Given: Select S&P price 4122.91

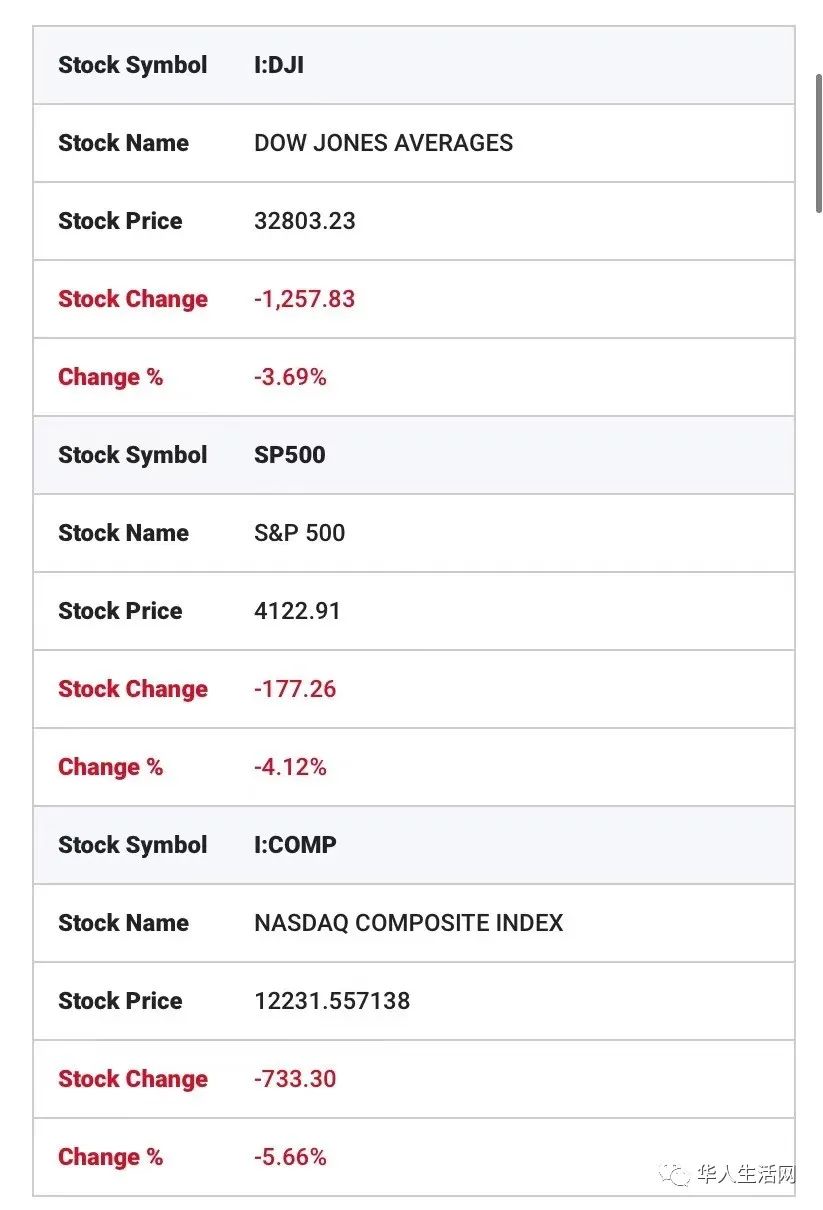Looking at the screenshot, I should (297, 611).
